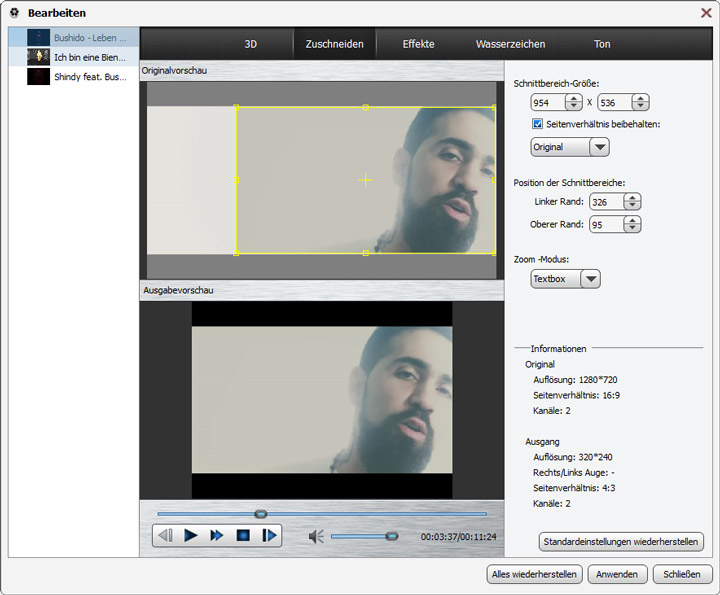
Task: Select the Shindy feat. Bus... thumbnail
Action: coord(39,76)
